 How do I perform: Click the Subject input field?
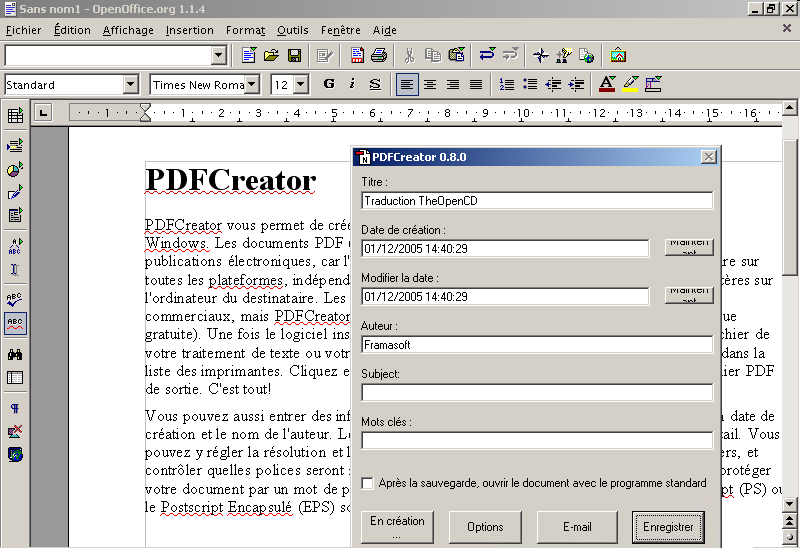[537, 392]
